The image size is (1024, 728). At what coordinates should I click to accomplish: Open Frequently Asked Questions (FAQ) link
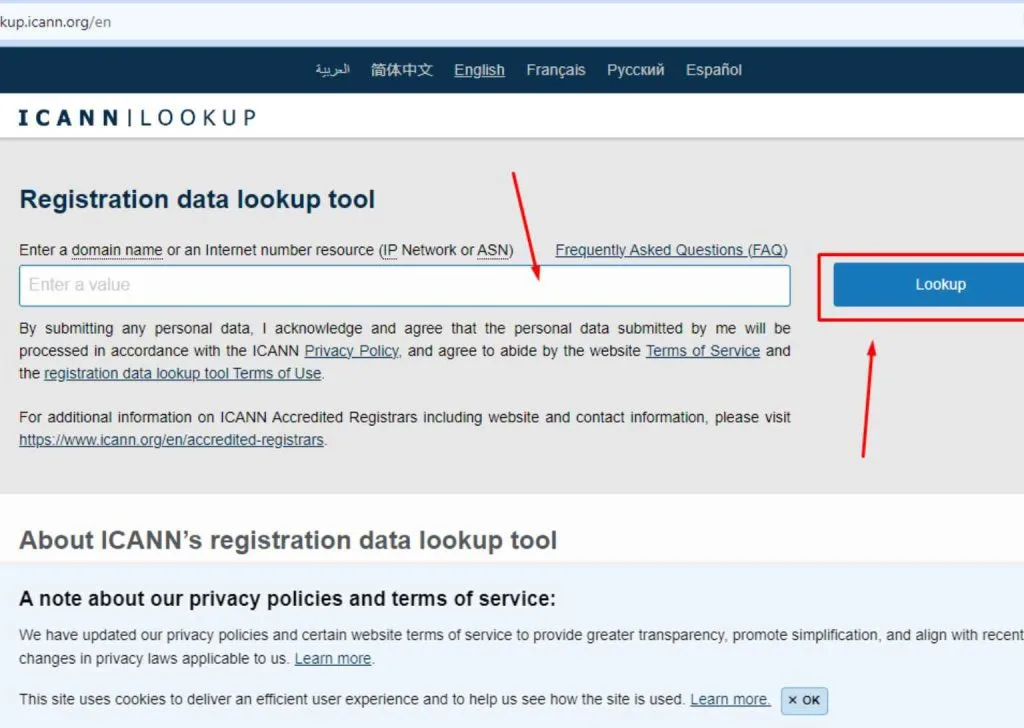tap(671, 250)
